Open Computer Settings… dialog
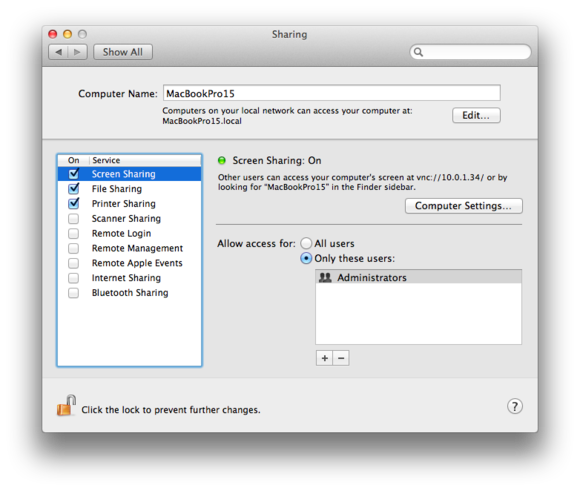 click(463, 206)
